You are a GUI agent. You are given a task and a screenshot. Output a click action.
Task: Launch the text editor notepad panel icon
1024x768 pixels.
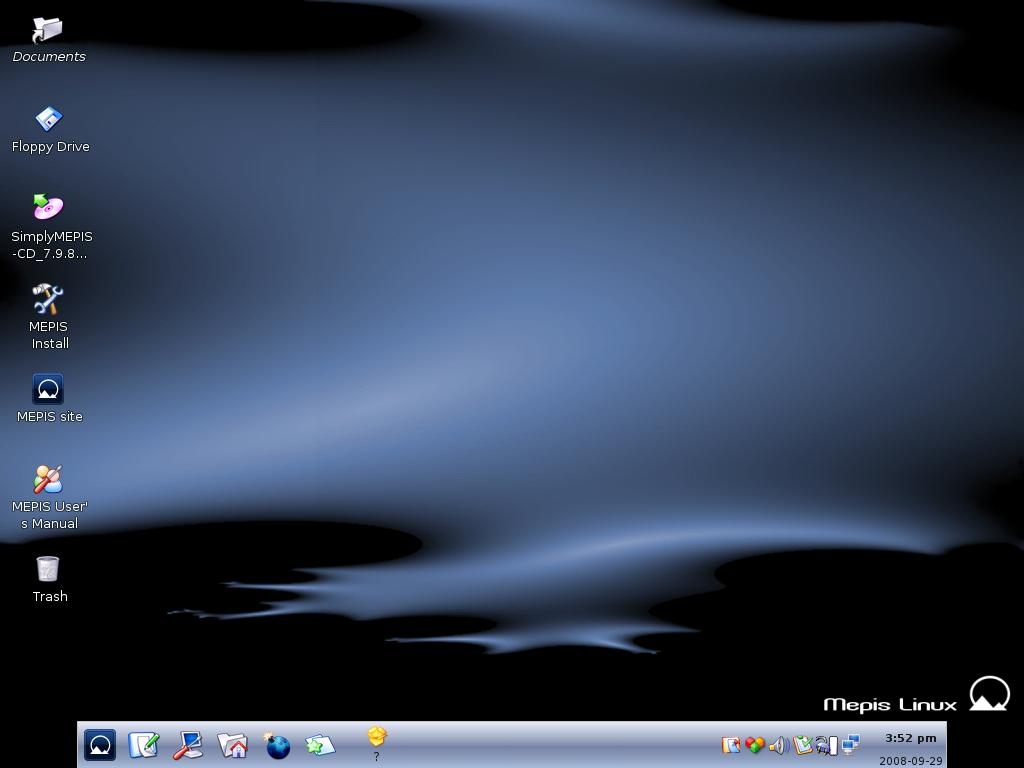[x=144, y=745]
